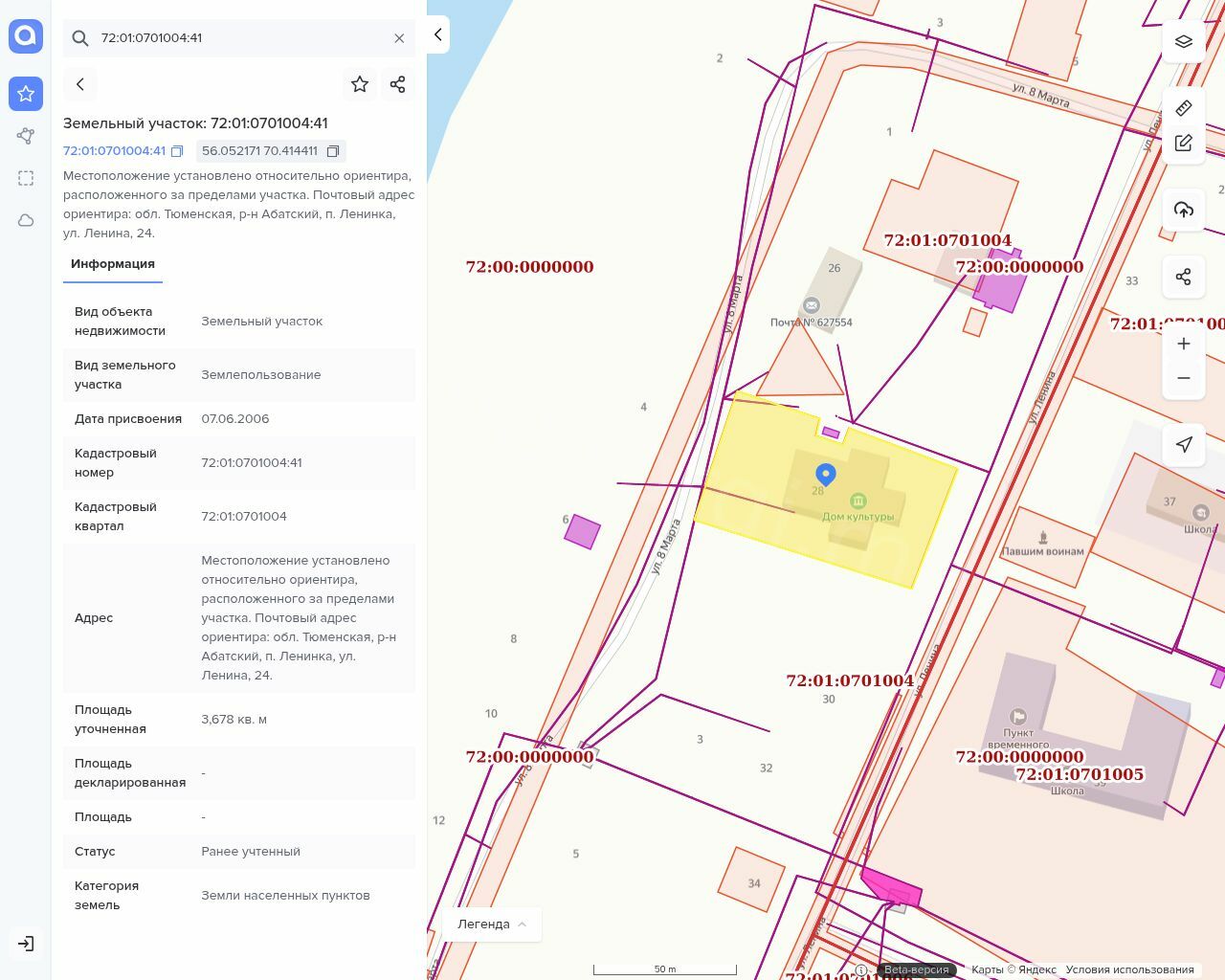The image size is (1225, 980).
Task: Clear the search field text
Action: (x=399, y=38)
